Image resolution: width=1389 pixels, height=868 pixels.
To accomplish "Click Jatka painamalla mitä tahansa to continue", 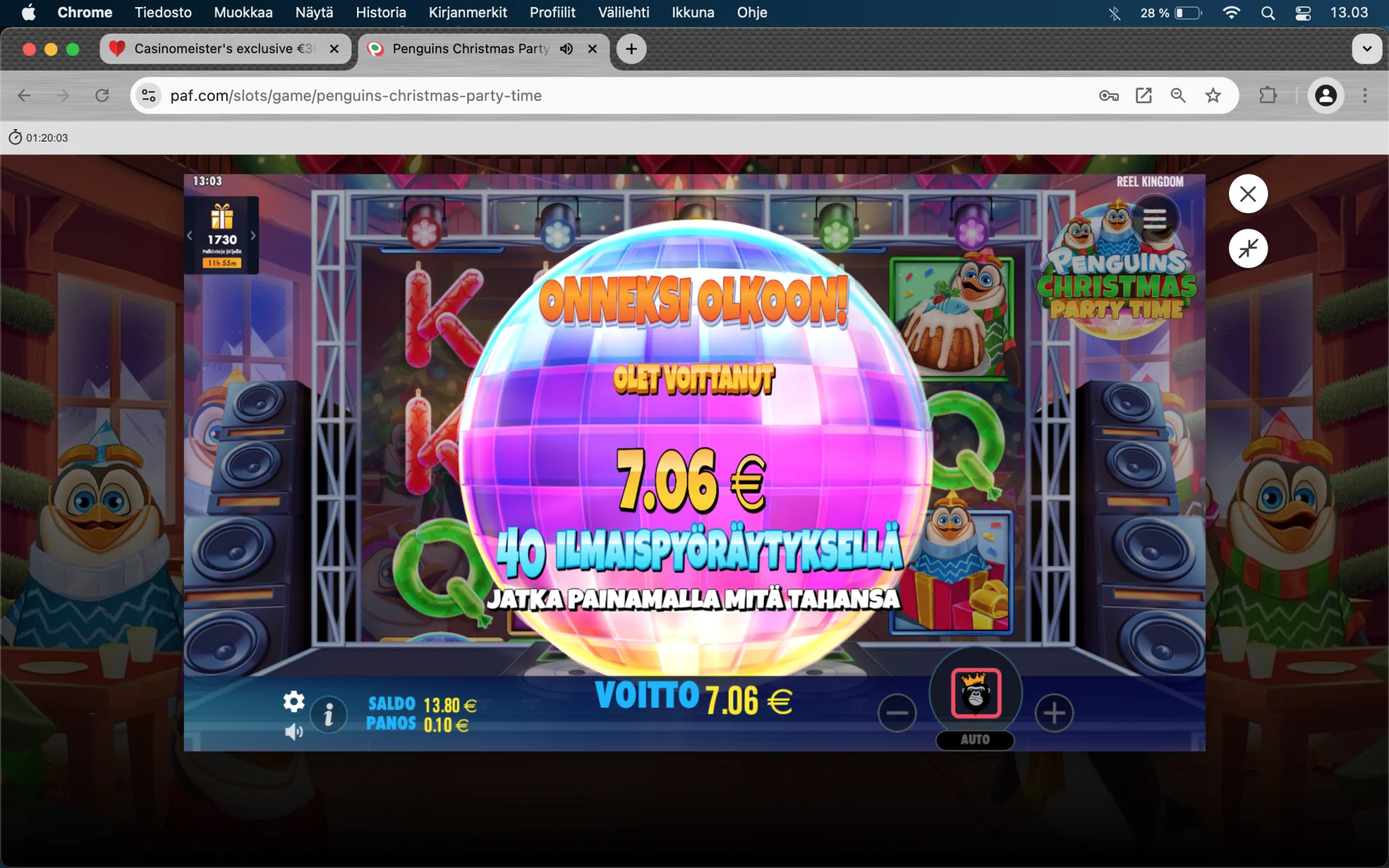I will [693, 599].
